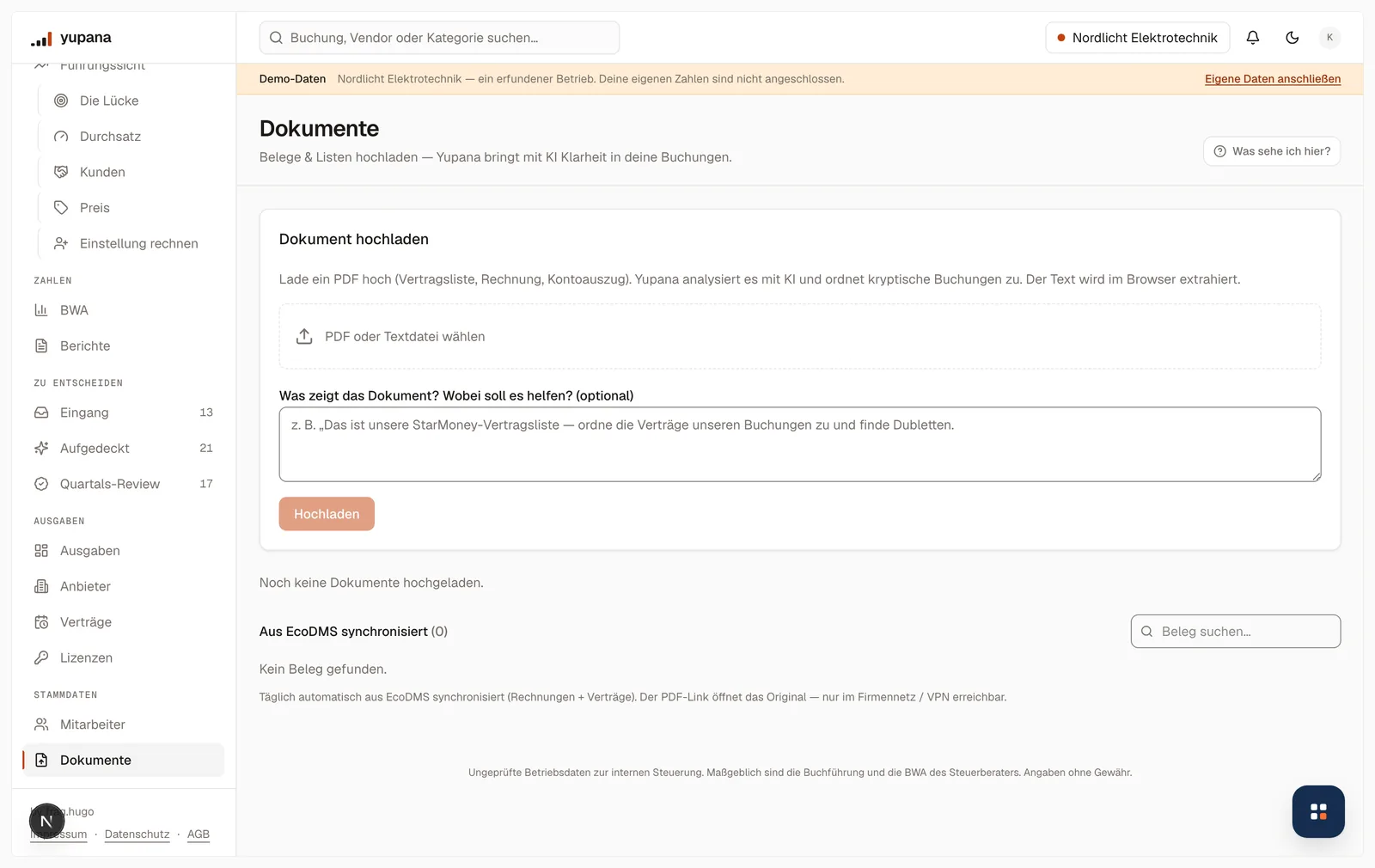This screenshot has width=1375, height=868.
Task: Open Nordlicht Elektrotechnik company selector
Action: [1137, 38]
